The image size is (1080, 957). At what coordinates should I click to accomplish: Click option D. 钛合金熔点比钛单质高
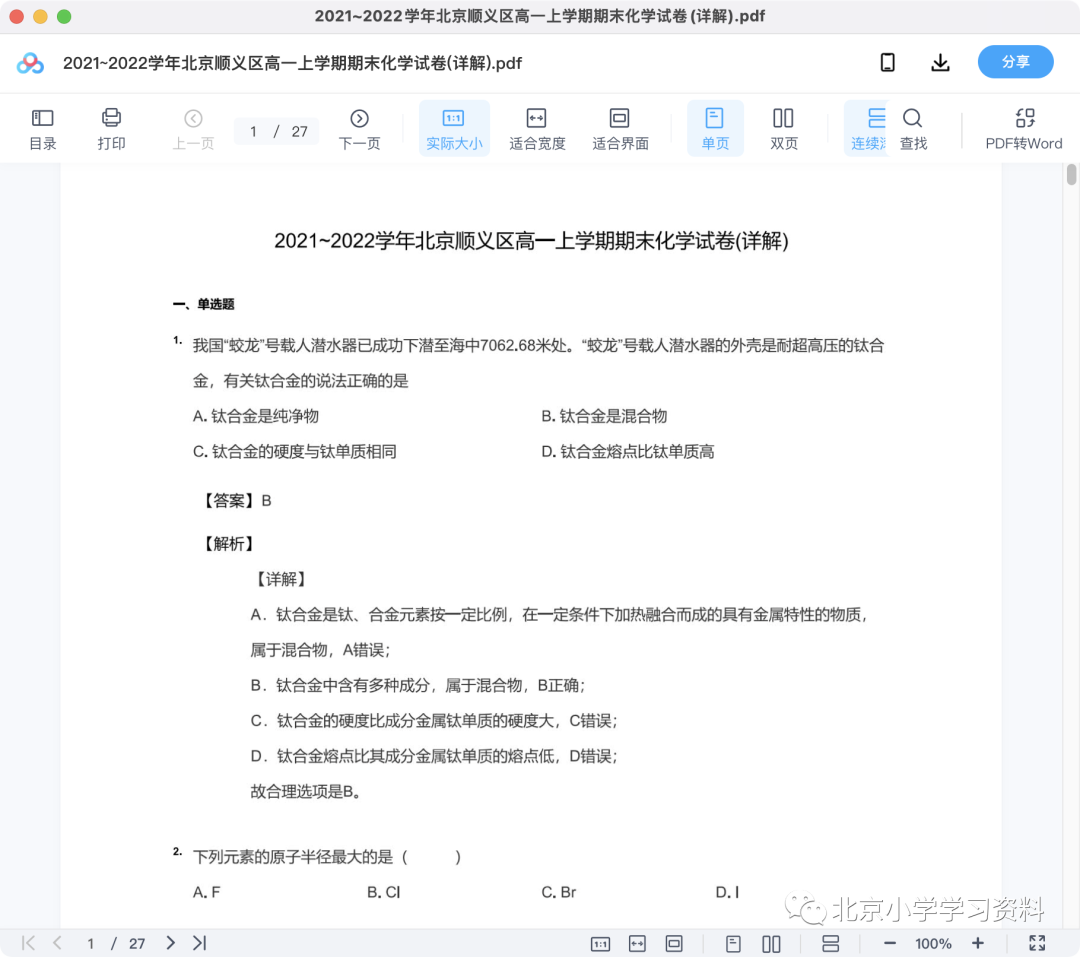pos(627,452)
